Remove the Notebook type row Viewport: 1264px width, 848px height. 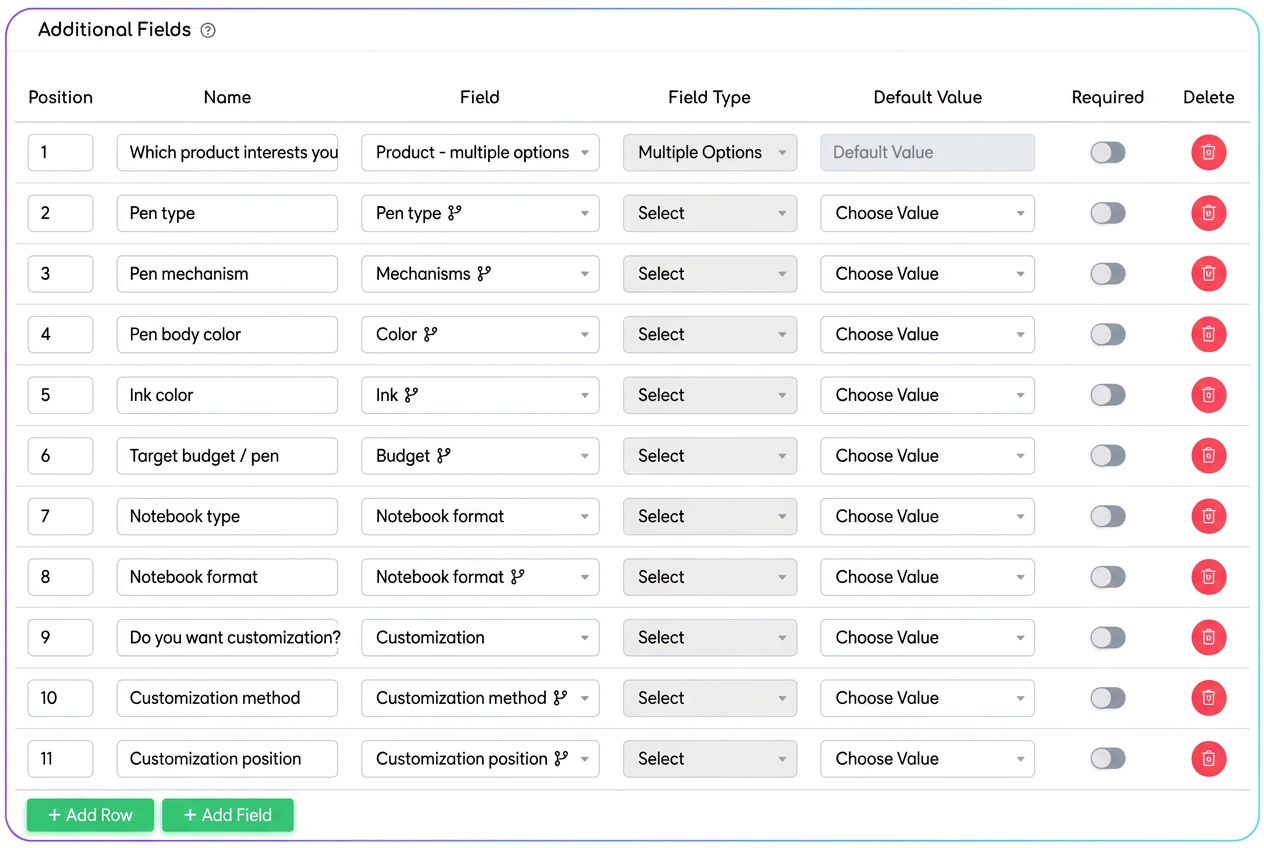pyautogui.click(x=1208, y=516)
